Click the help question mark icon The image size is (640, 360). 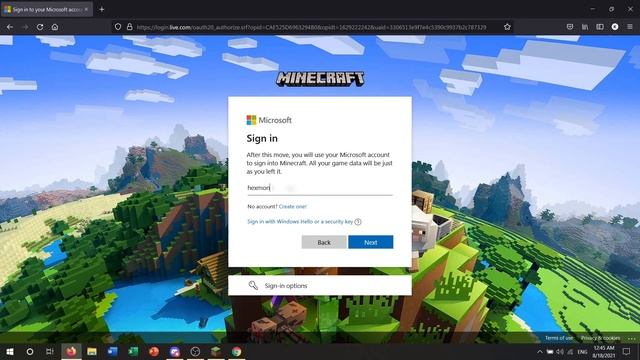pos(358,222)
